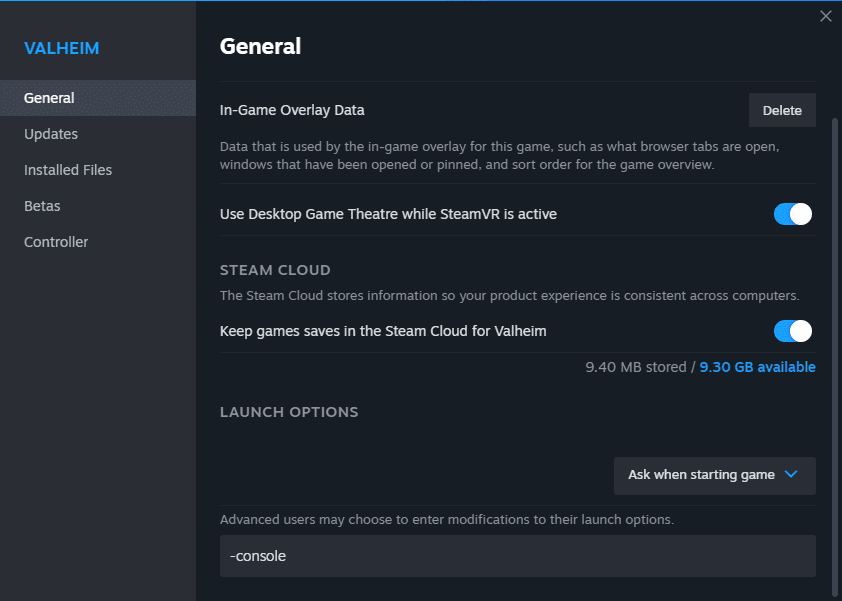Open the Controller settings section
The width and height of the screenshot is (842, 601).
(98, 242)
